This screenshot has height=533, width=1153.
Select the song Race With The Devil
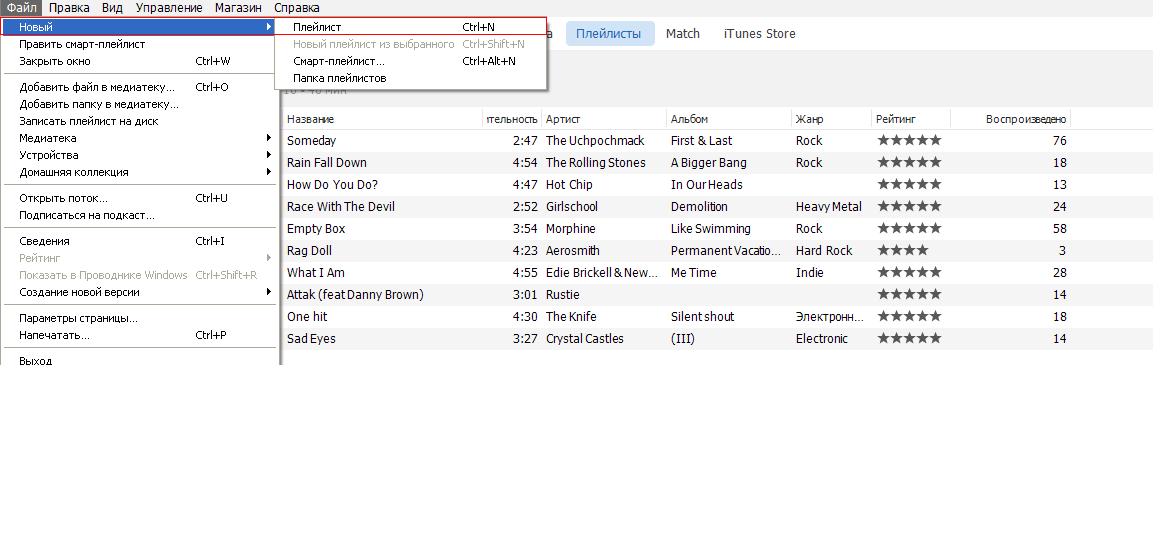(340, 207)
